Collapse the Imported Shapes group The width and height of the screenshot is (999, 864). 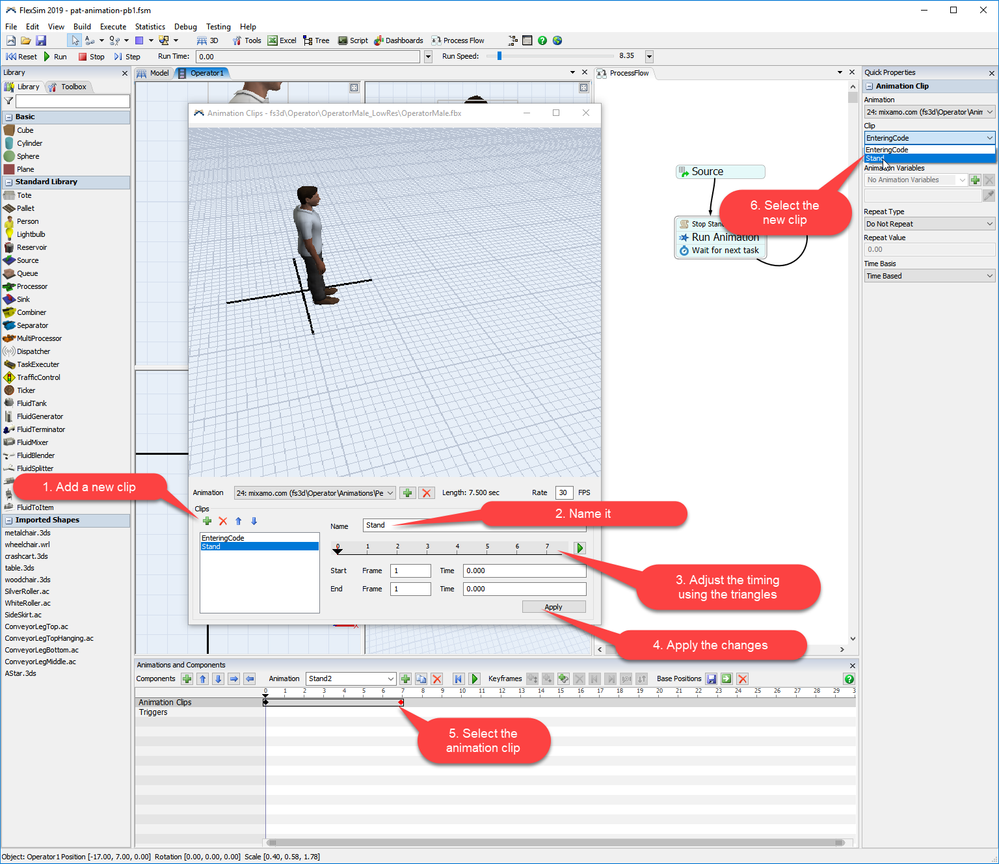9,521
